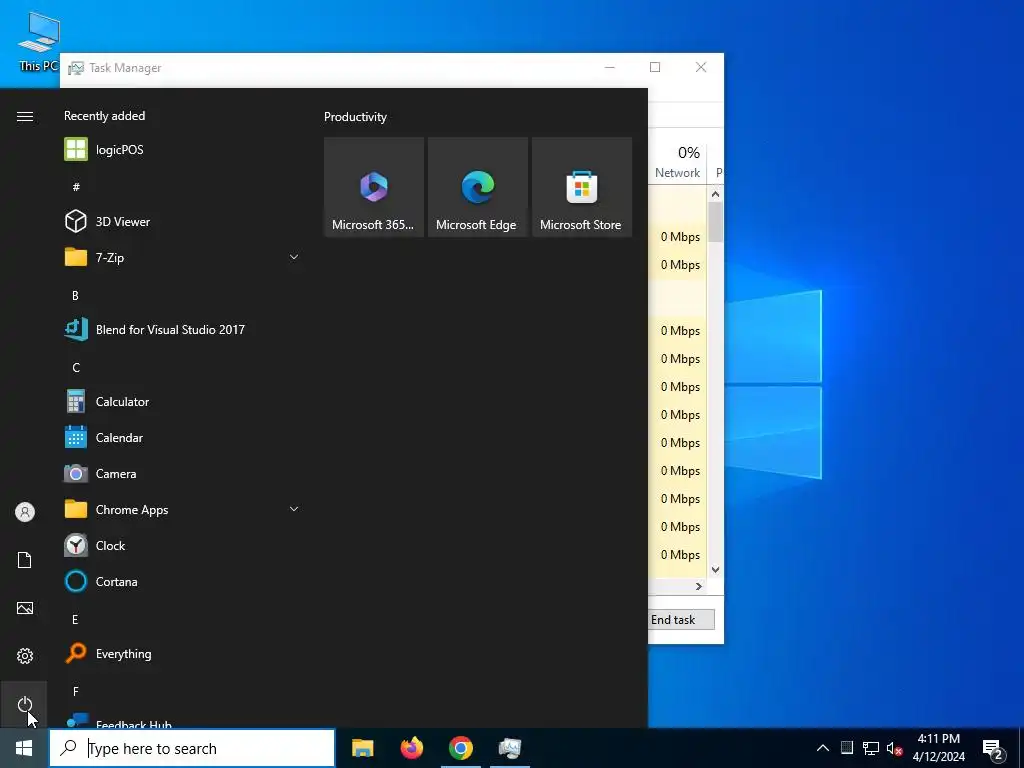Click the Productivity group title
Screen dimensions: 1024x768
point(355,117)
